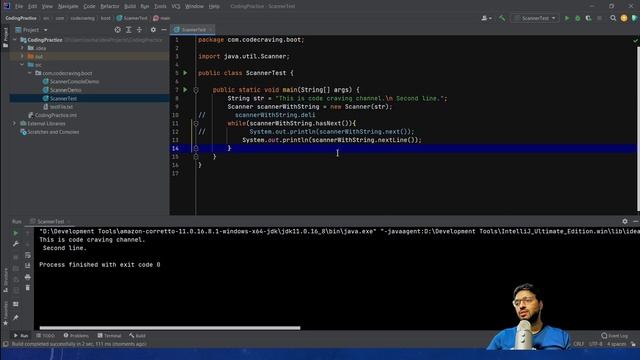This screenshot has width=640, height=360.
Task: Open the File menu
Action: click(19, 6)
